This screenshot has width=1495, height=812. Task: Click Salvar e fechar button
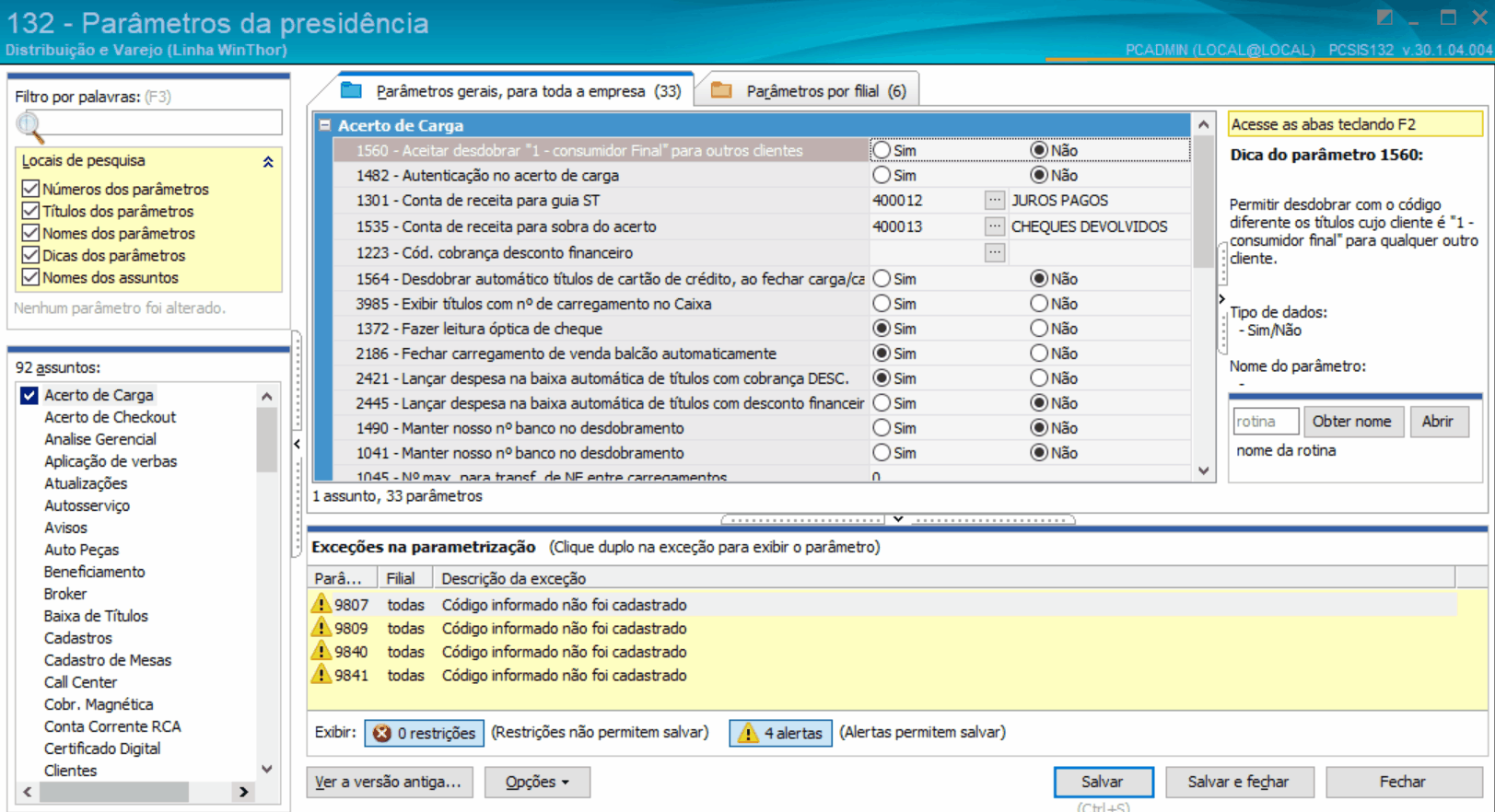(x=1239, y=782)
